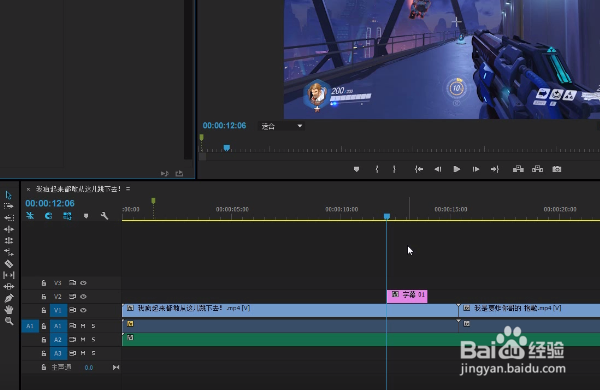Select the Razor tool in the toolbar
Image resolution: width=600 pixels, height=390 pixels.
pos(9,264)
